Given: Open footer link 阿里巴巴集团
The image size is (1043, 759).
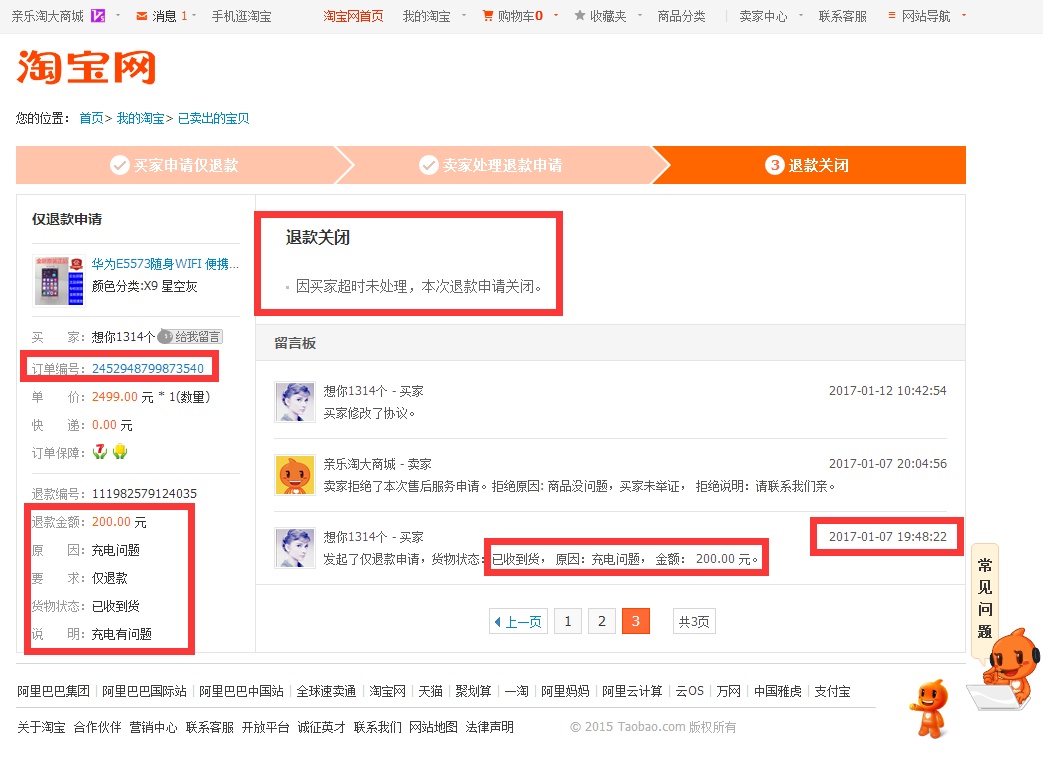Looking at the screenshot, I should point(53,691).
